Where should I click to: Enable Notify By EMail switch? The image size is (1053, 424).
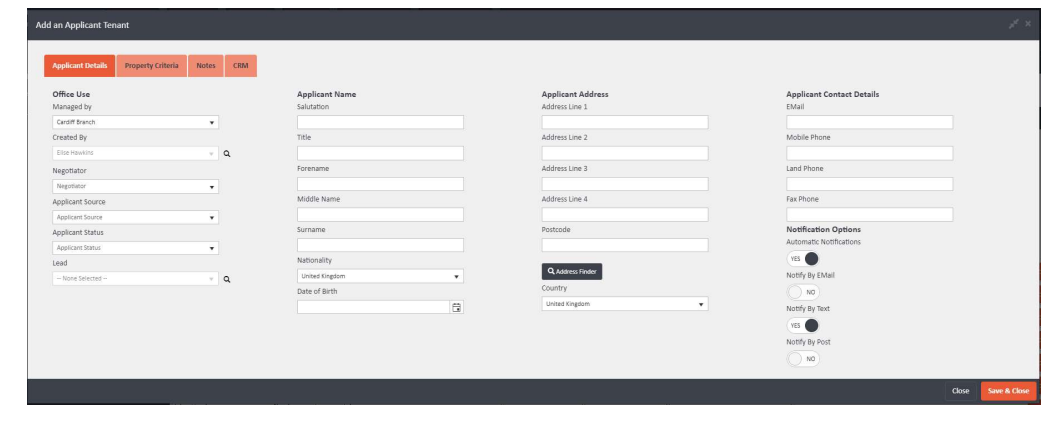click(803, 292)
